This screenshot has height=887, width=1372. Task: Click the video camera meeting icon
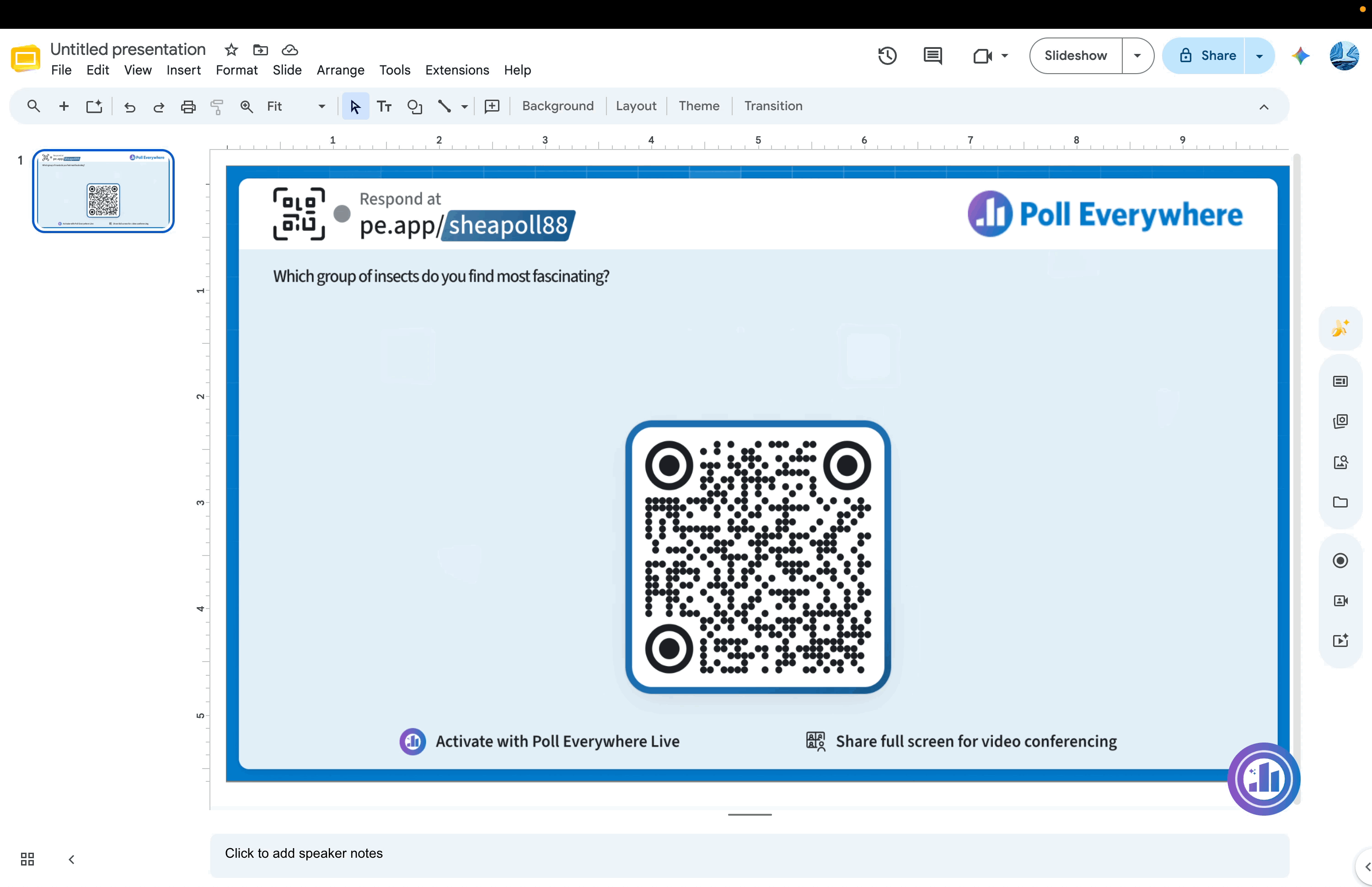tap(982, 56)
